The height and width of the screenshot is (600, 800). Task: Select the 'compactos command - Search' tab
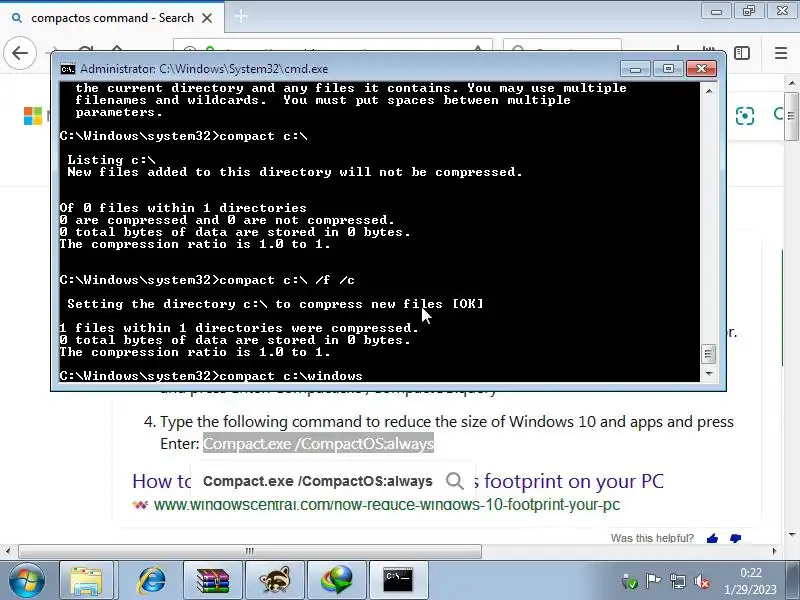point(111,18)
